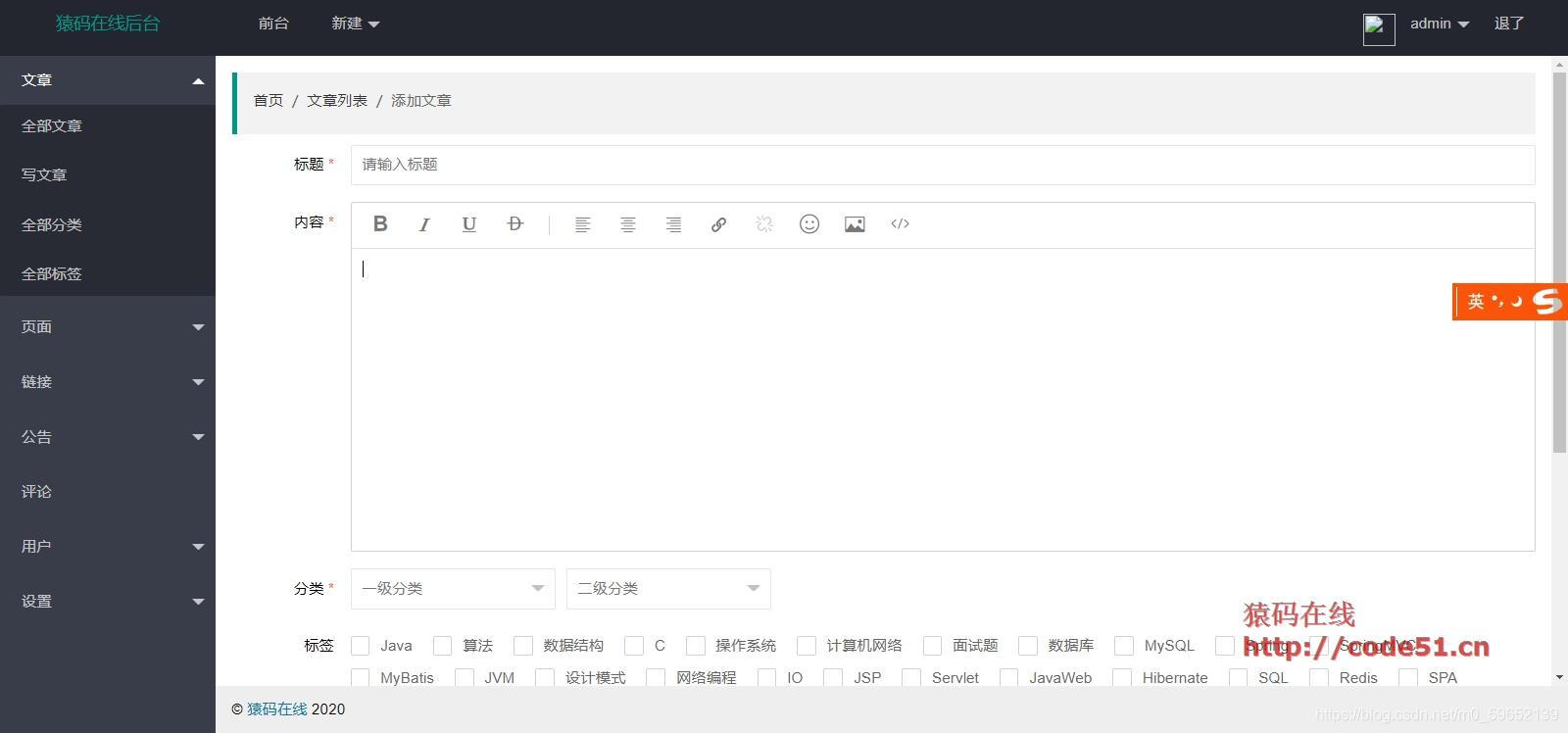1568x733 pixels.
Task: Click the 退了 logout link
Action: 1509,24
